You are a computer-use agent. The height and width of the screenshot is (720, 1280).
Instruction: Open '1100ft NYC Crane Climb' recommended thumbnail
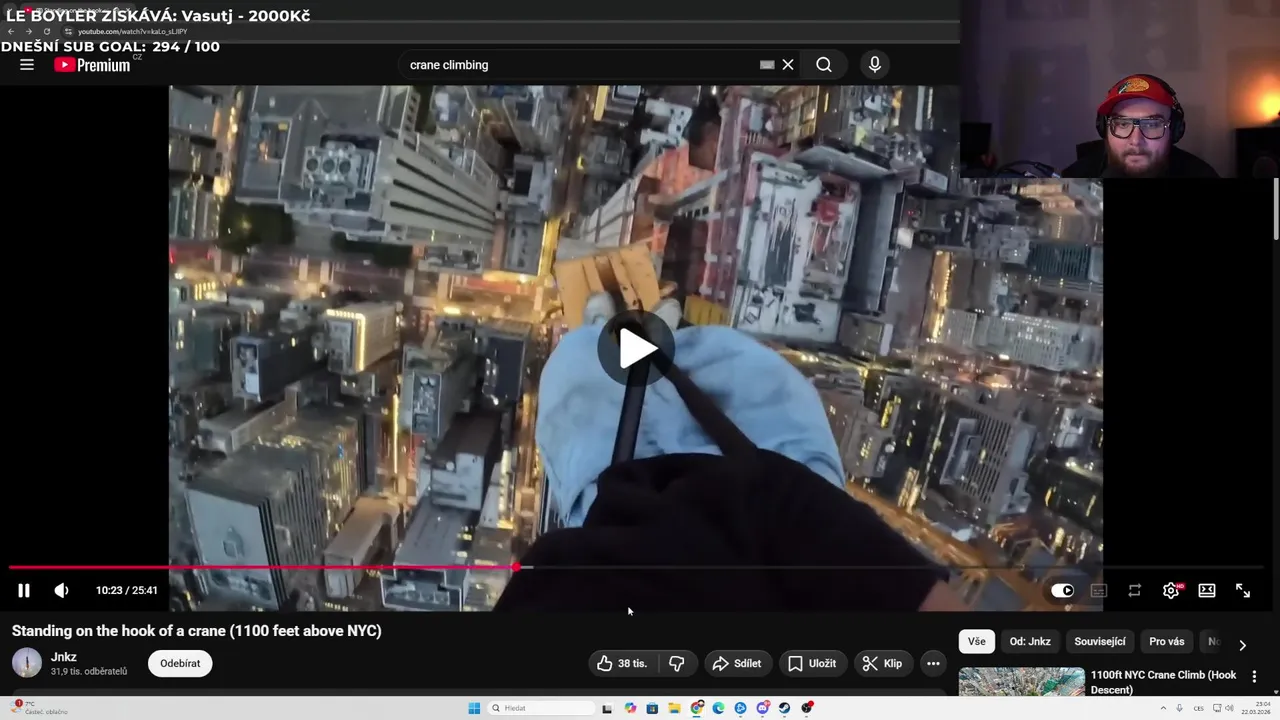click(1021, 682)
